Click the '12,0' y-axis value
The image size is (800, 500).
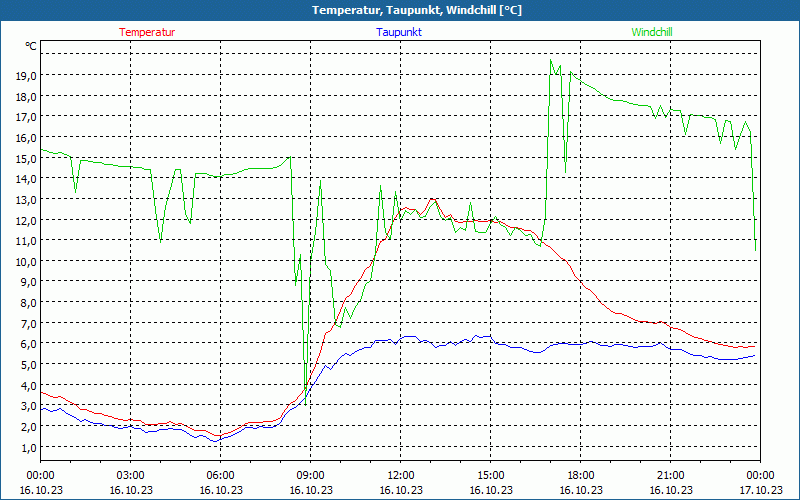(x=27, y=220)
